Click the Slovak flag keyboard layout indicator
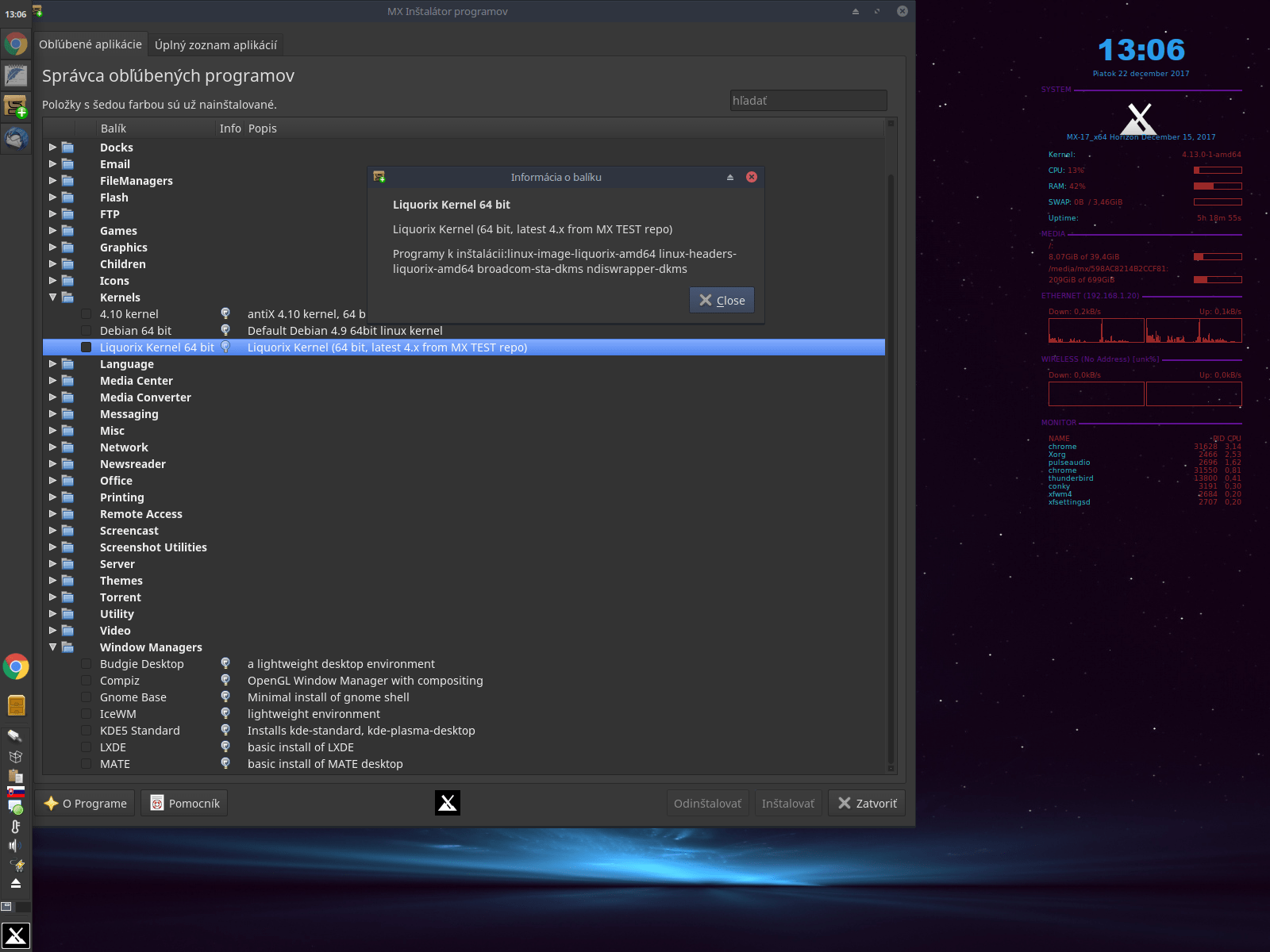The image size is (1270, 952). click(15, 792)
